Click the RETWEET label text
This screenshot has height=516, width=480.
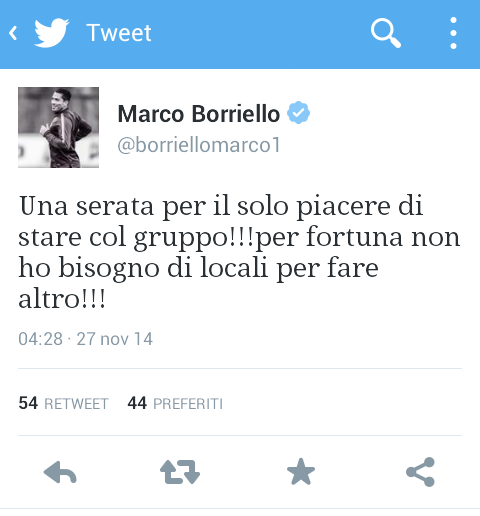[76, 404]
